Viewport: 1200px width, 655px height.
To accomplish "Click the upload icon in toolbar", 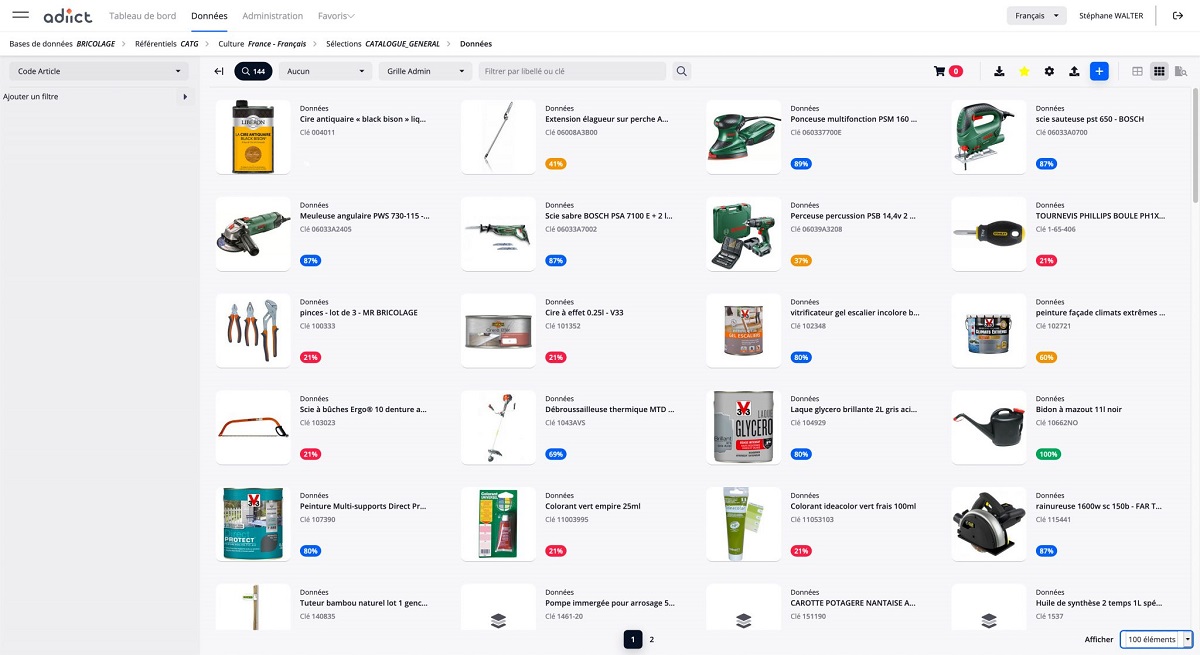I will pyautogui.click(x=1074, y=71).
